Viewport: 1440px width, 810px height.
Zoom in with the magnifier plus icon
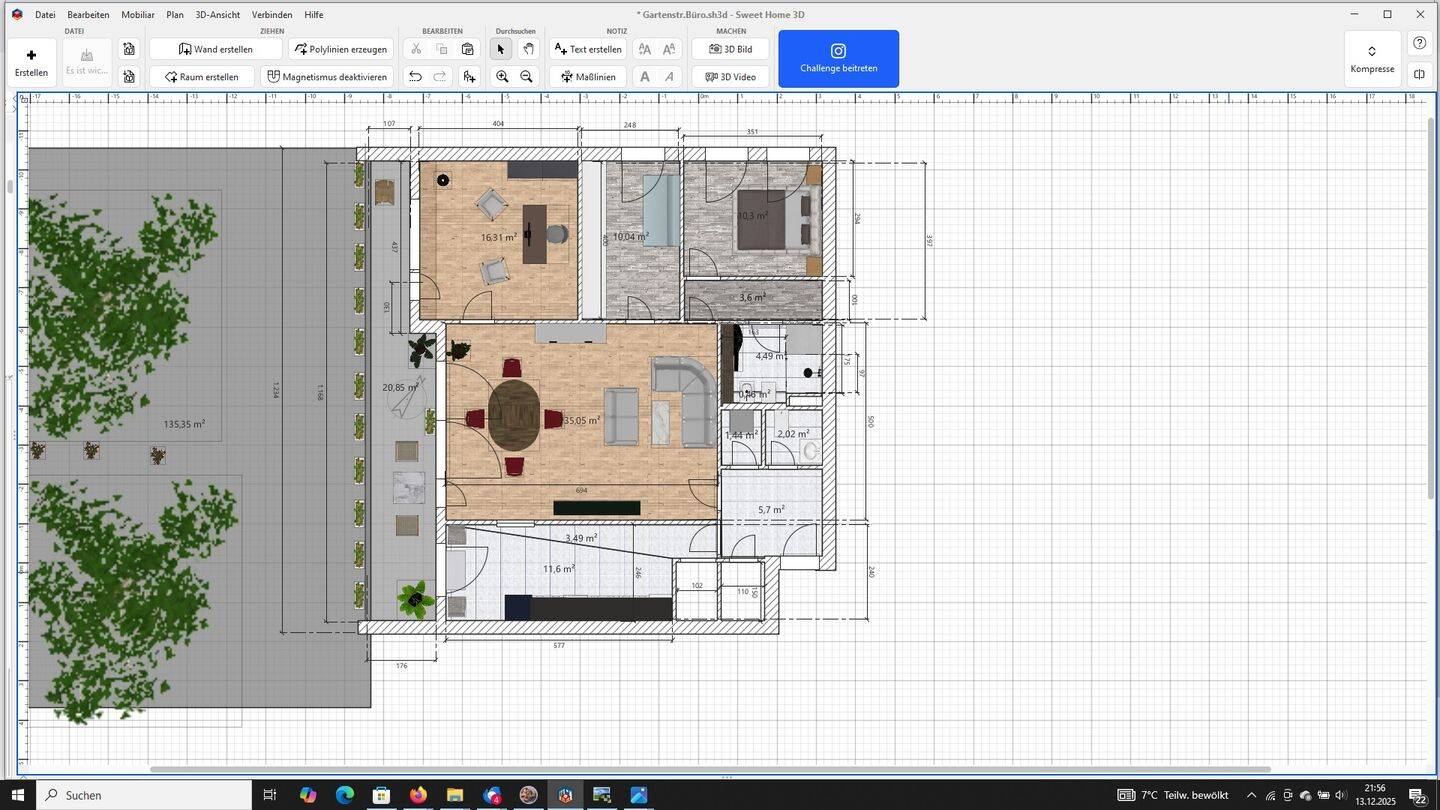tap(502, 77)
